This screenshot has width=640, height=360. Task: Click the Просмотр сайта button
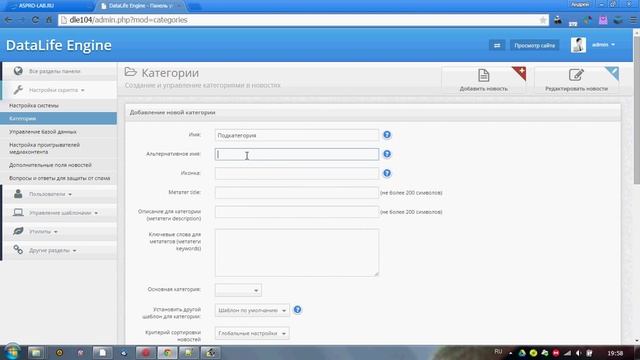click(x=534, y=45)
